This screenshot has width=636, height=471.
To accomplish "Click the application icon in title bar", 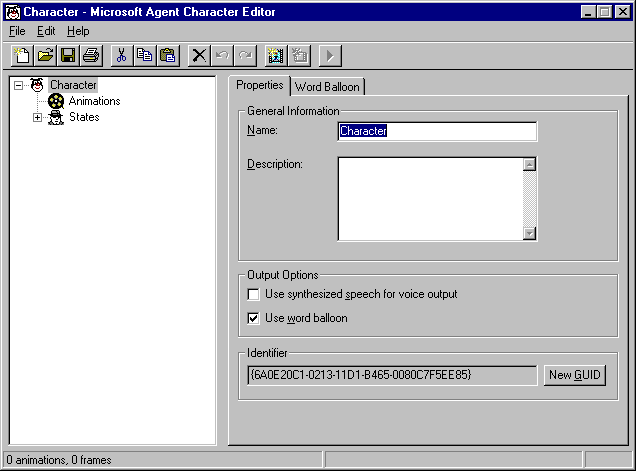I will (13, 12).
